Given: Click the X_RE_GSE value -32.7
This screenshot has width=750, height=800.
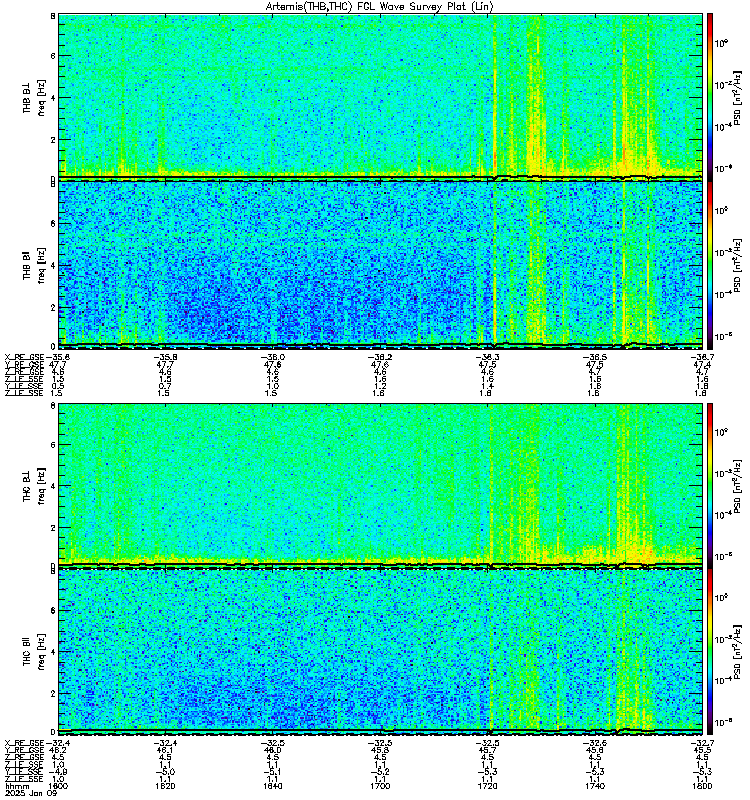Looking at the screenshot, I should [702, 743].
